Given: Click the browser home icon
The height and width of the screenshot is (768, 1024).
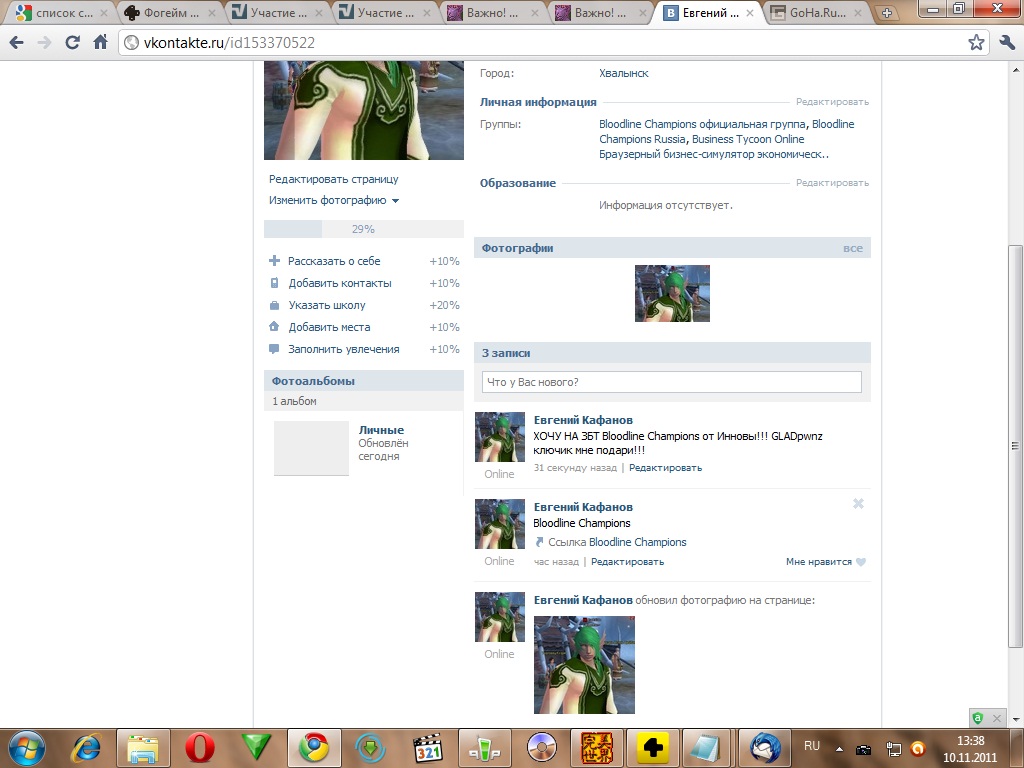Looking at the screenshot, I should [100, 43].
